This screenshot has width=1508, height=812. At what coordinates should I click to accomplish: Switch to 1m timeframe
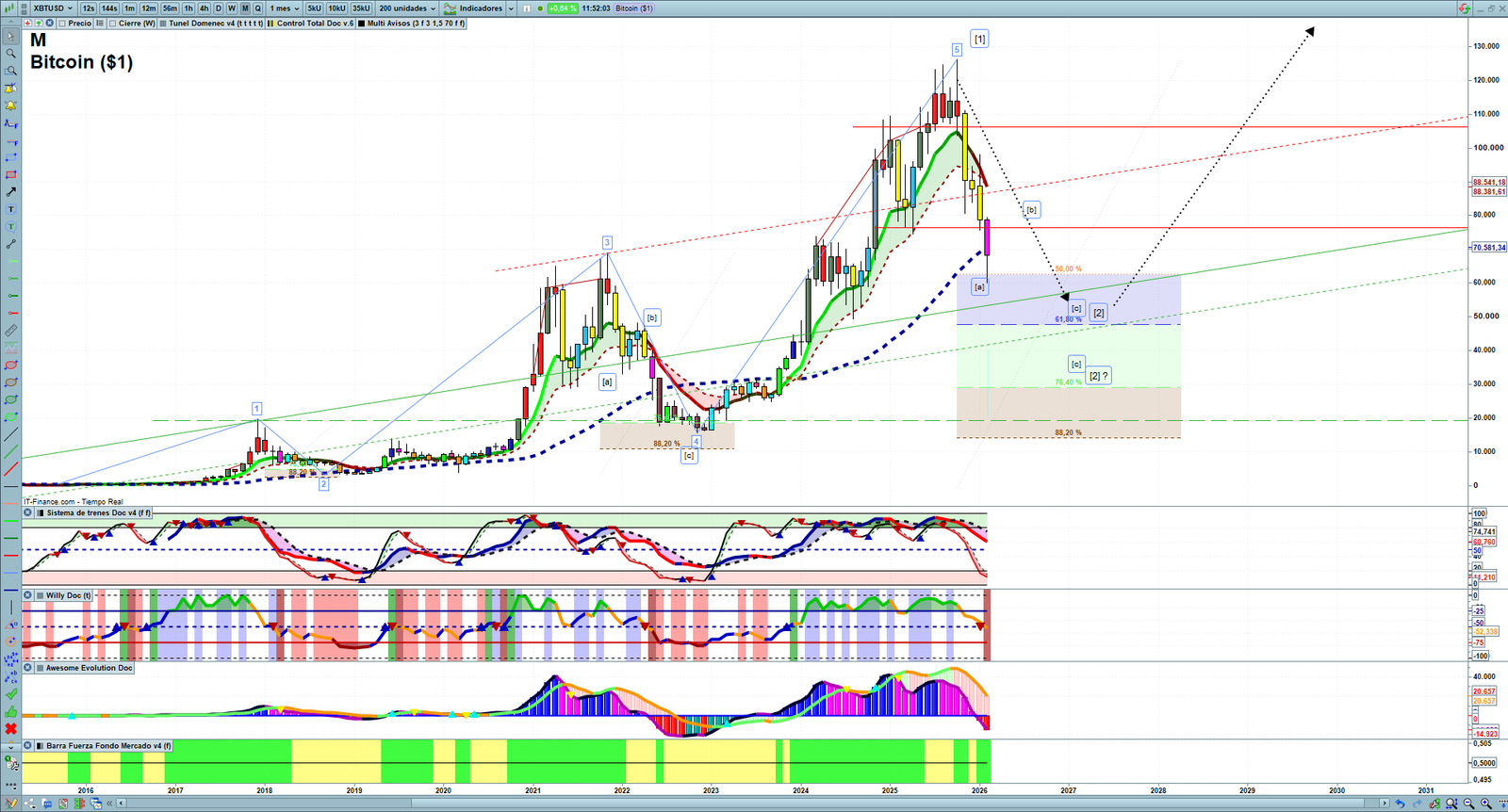(130, 8)
